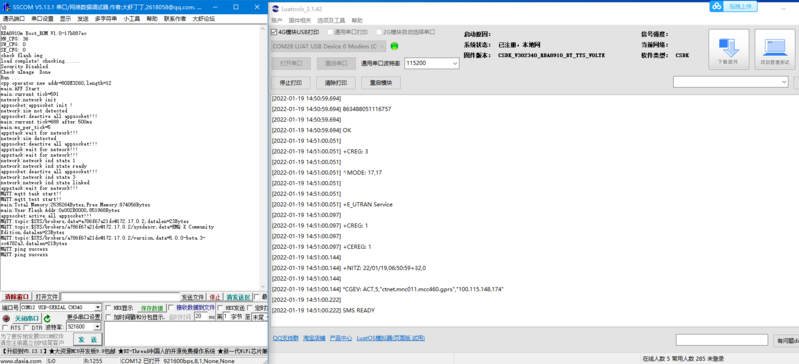Image resolution: width=799 pixels, height=364 pixels.
Task: Click the SSCOM app icon in title bar
Action: tap(6, 7)
